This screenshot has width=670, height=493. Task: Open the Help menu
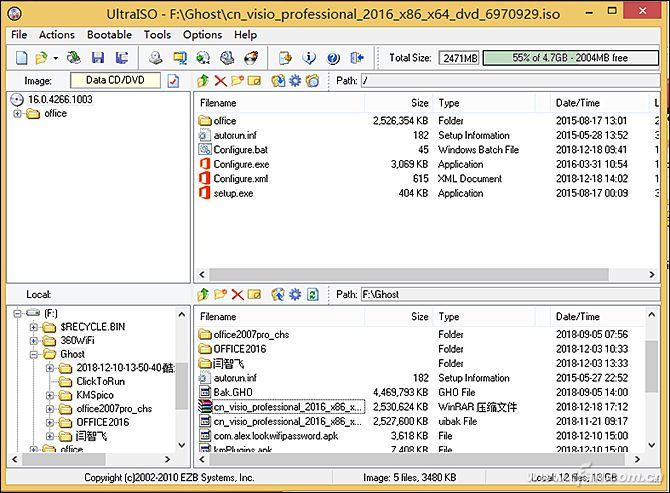245,35
